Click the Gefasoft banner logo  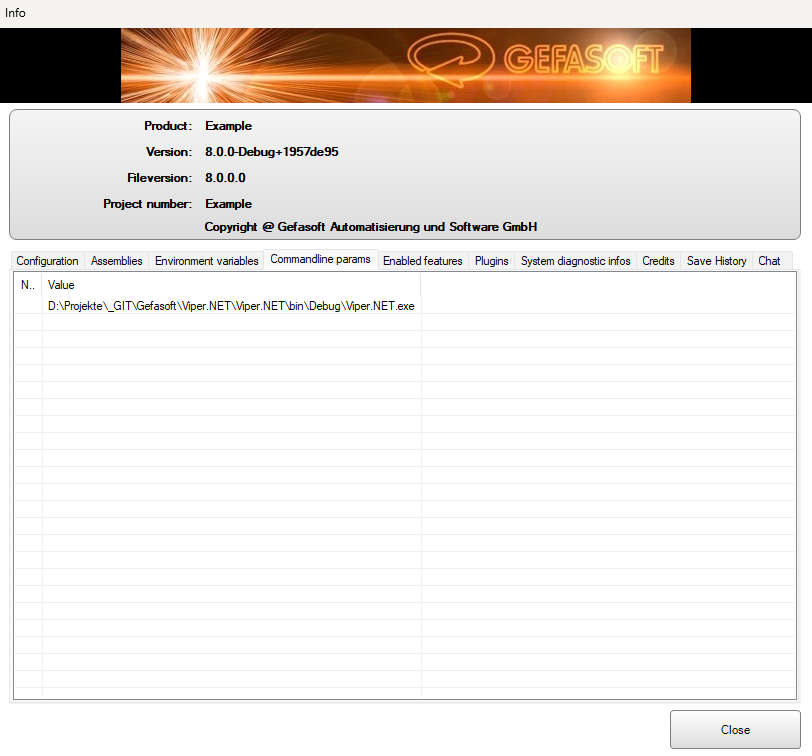(x=405, y=65)
